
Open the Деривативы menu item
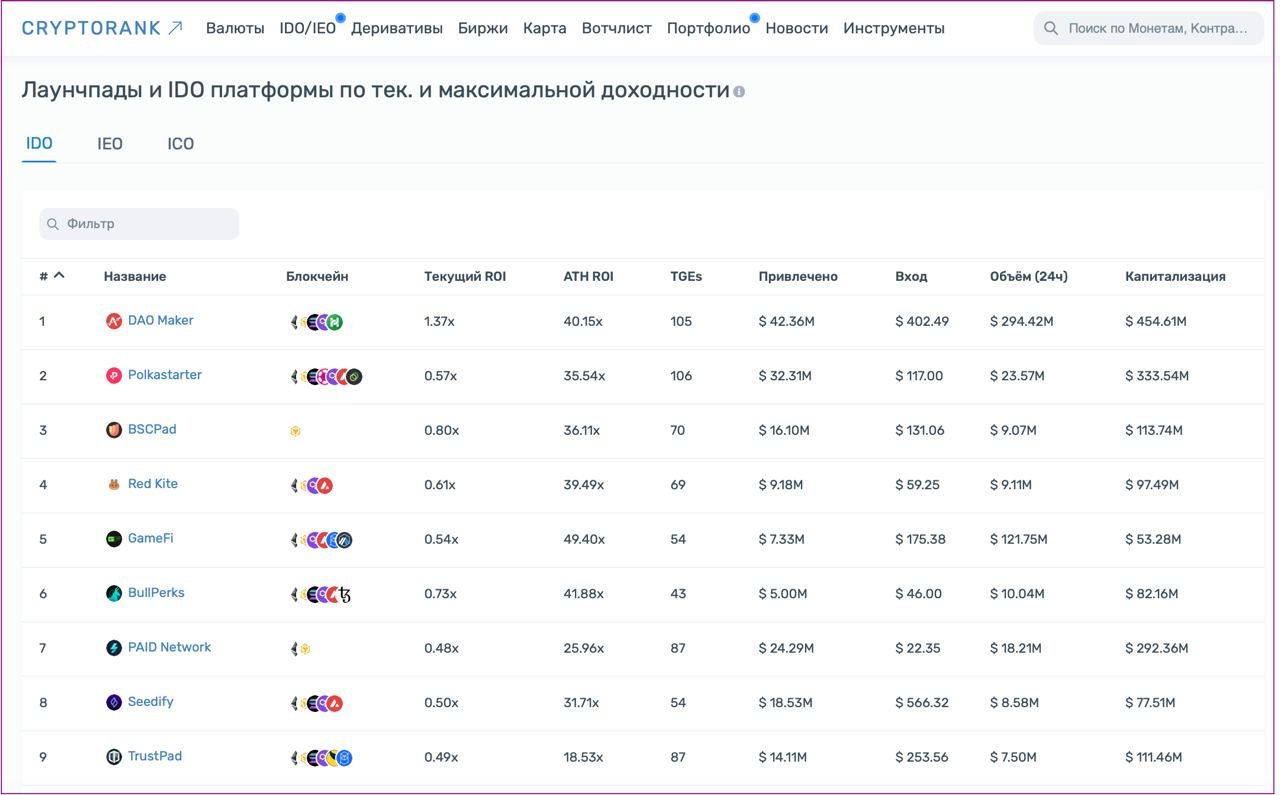397,28
